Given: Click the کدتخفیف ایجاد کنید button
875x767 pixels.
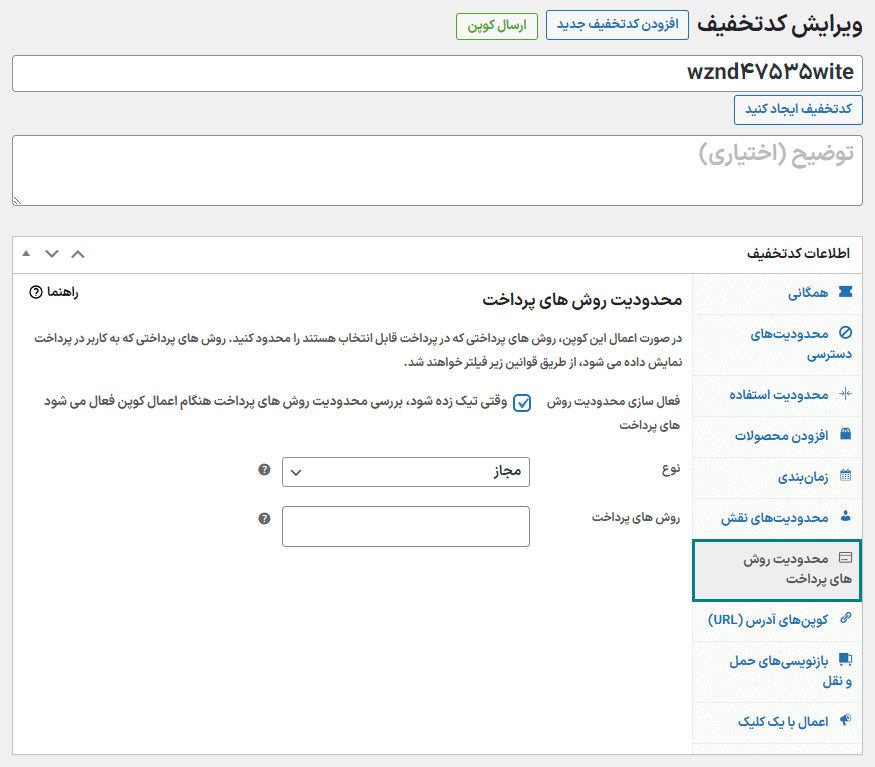Looking at the screenshot, I should pyautogui.click(x=798, y=110).
